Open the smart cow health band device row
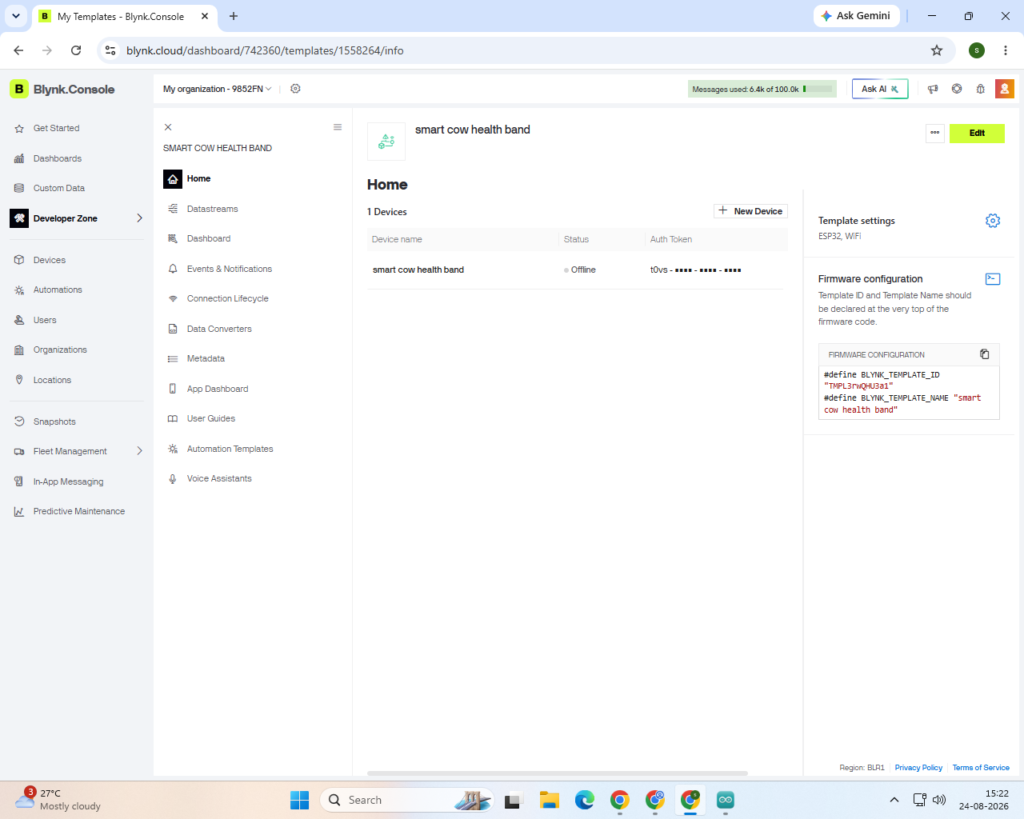This screenshot has height=819, width=1024. [x=575, y=270]
